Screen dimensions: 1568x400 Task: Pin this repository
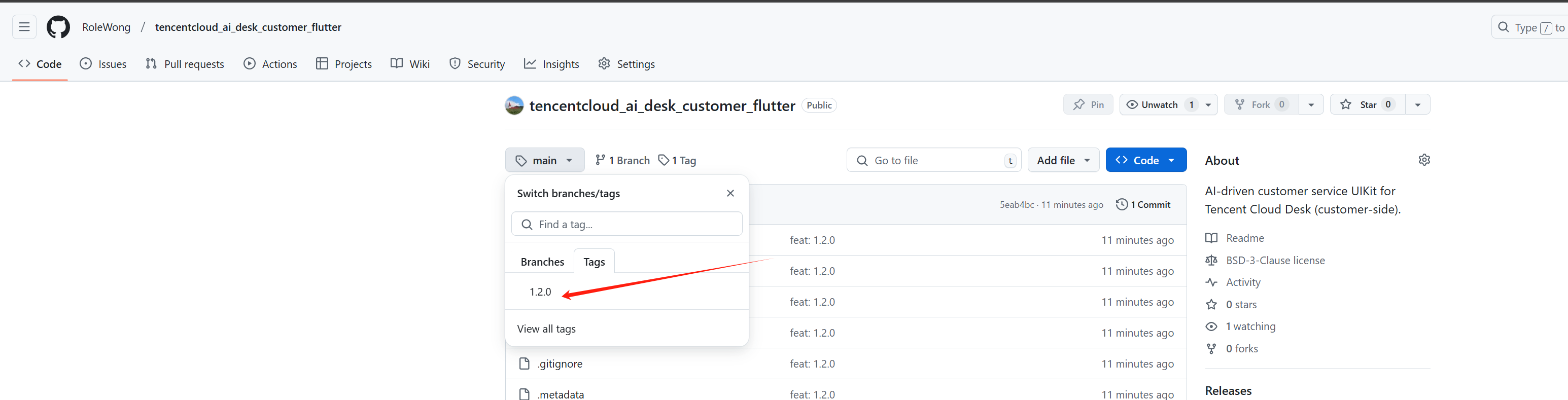1088,104
